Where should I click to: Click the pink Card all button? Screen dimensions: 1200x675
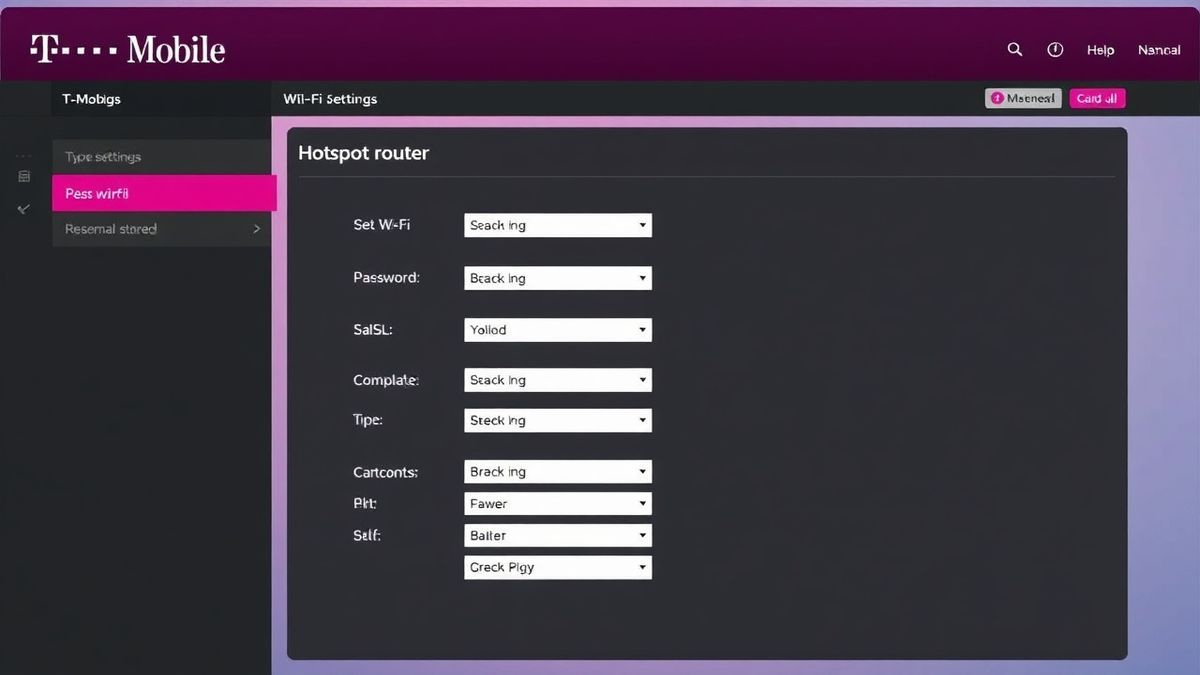(1097, 98)
